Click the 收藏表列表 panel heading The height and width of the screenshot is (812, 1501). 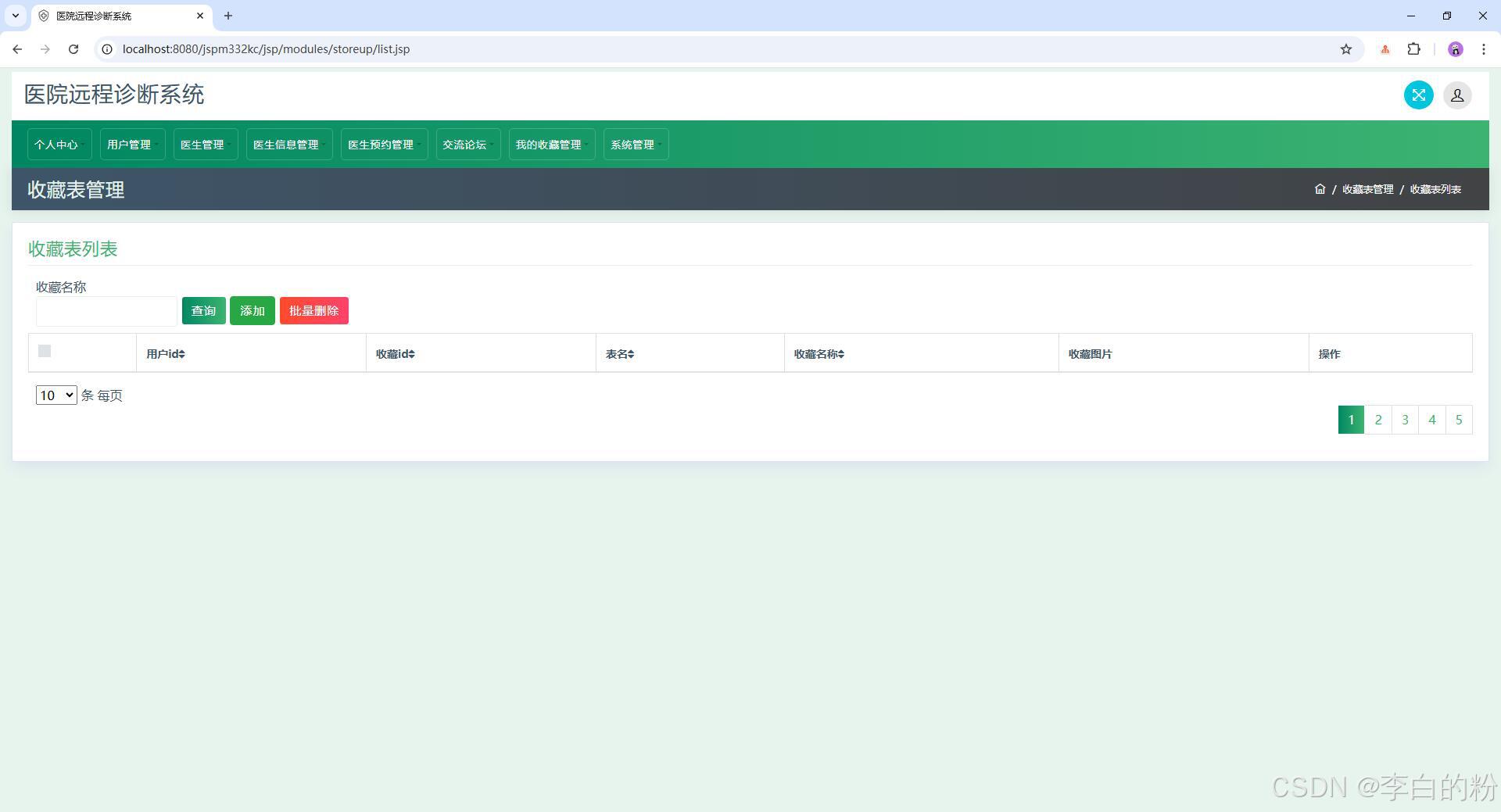(73, 249)
